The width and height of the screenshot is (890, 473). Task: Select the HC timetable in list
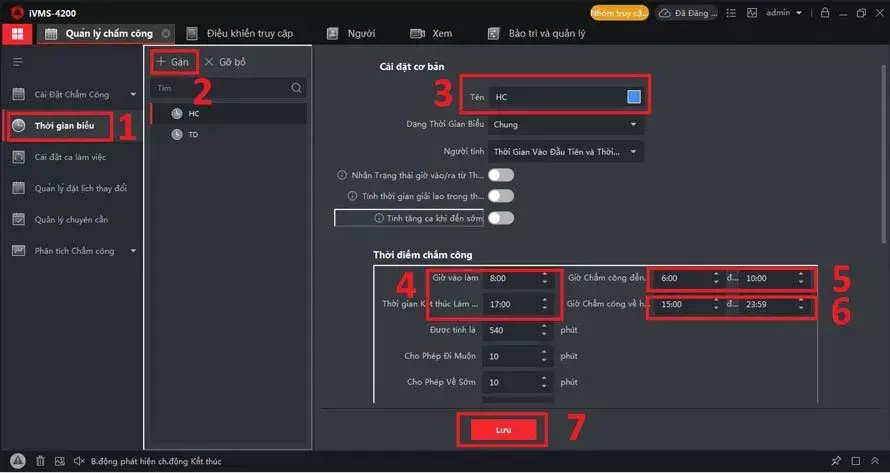coord(229,114)
